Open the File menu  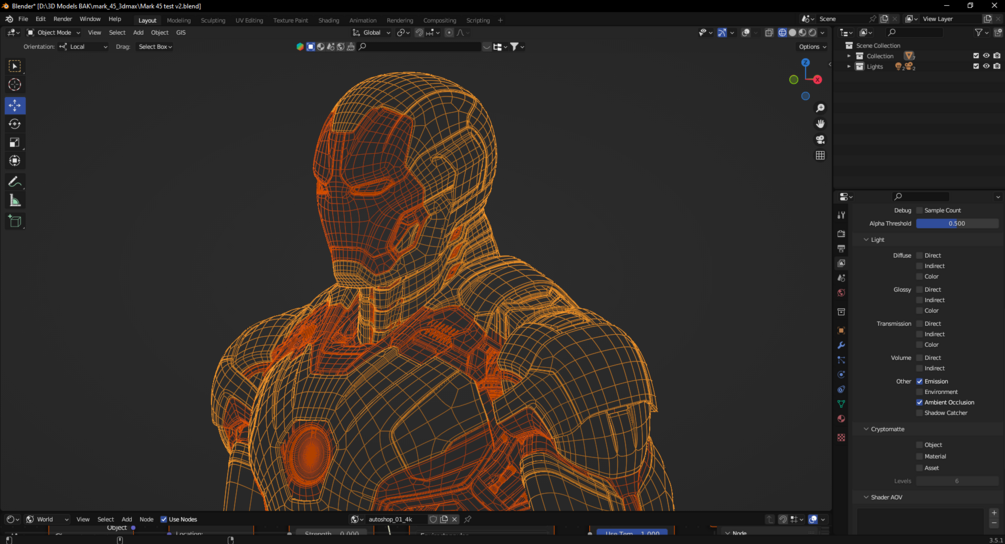[x=23, y=19]
